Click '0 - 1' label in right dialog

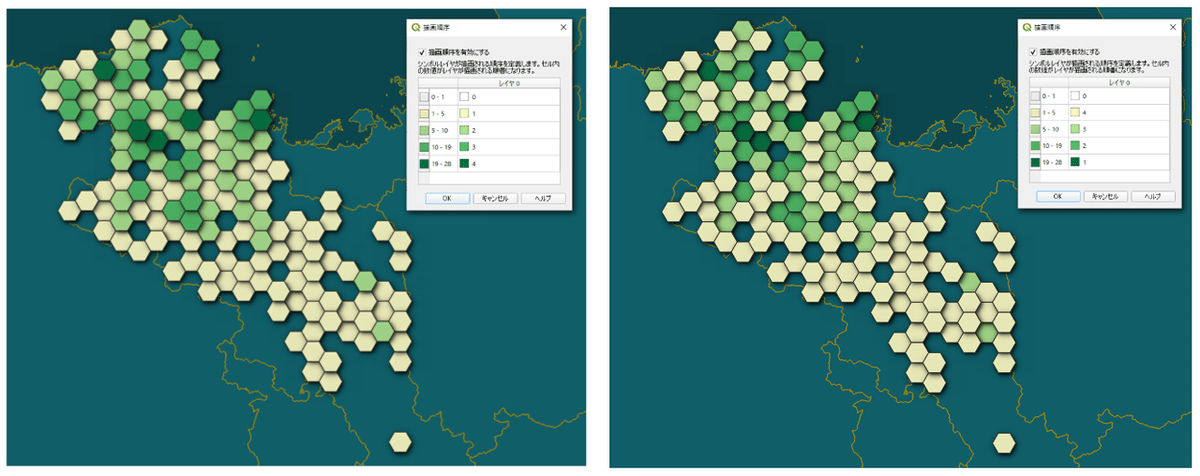coord(1048,97)
